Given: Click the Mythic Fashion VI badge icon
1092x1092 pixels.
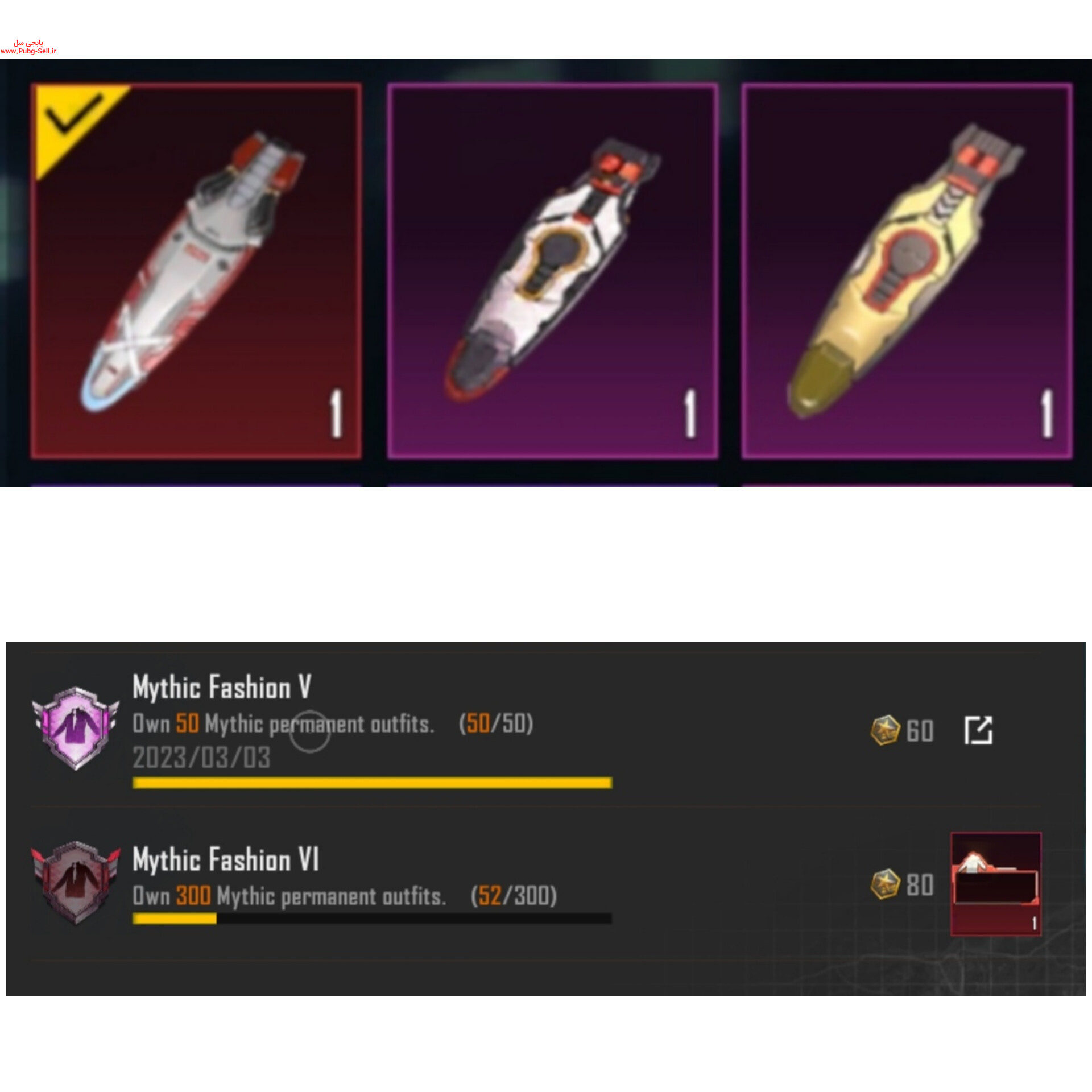Looking at the screenshot, I should click(76, 882).
